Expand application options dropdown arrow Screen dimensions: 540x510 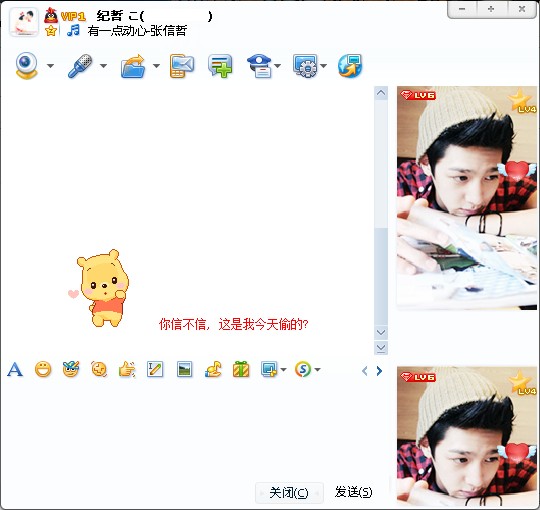click(x=323, y=66)
